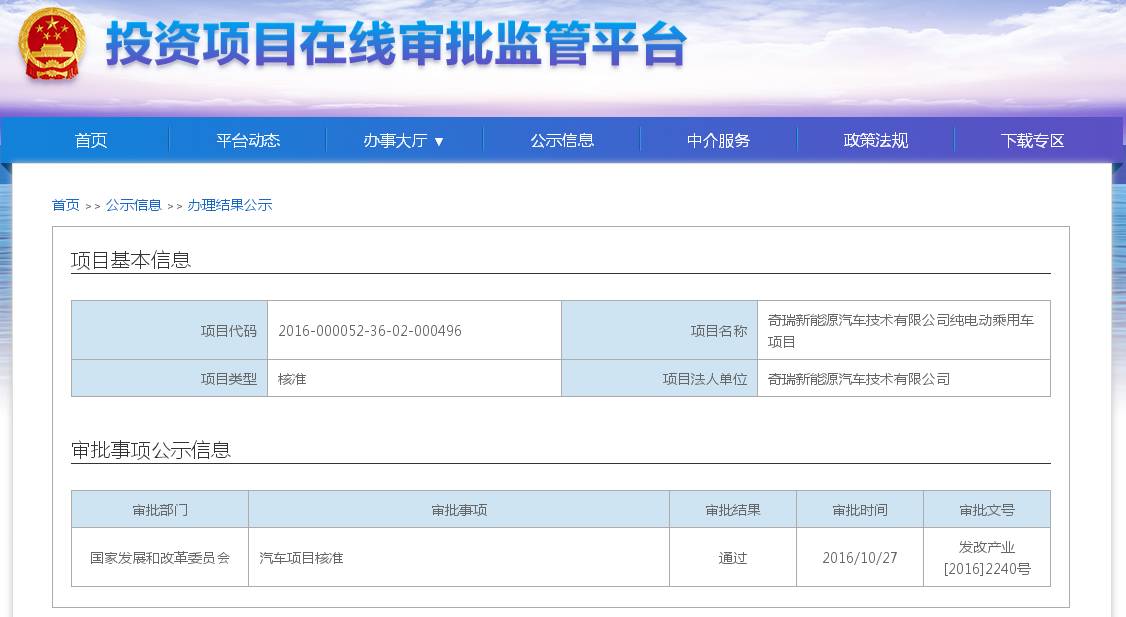Open the 投资项目在线审批监管平台 site banner
Screen dimensions: 1126x617
395,44
